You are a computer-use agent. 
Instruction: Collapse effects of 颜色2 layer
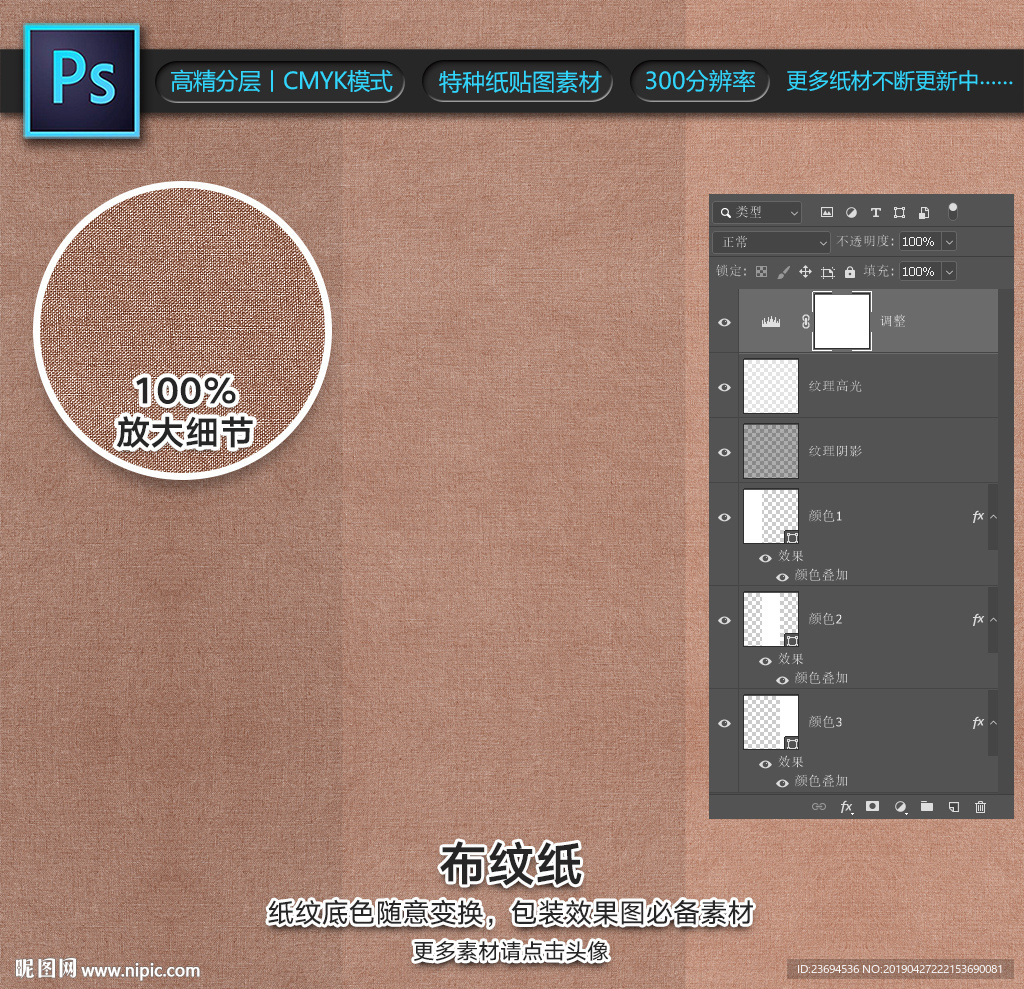(993, 619)
